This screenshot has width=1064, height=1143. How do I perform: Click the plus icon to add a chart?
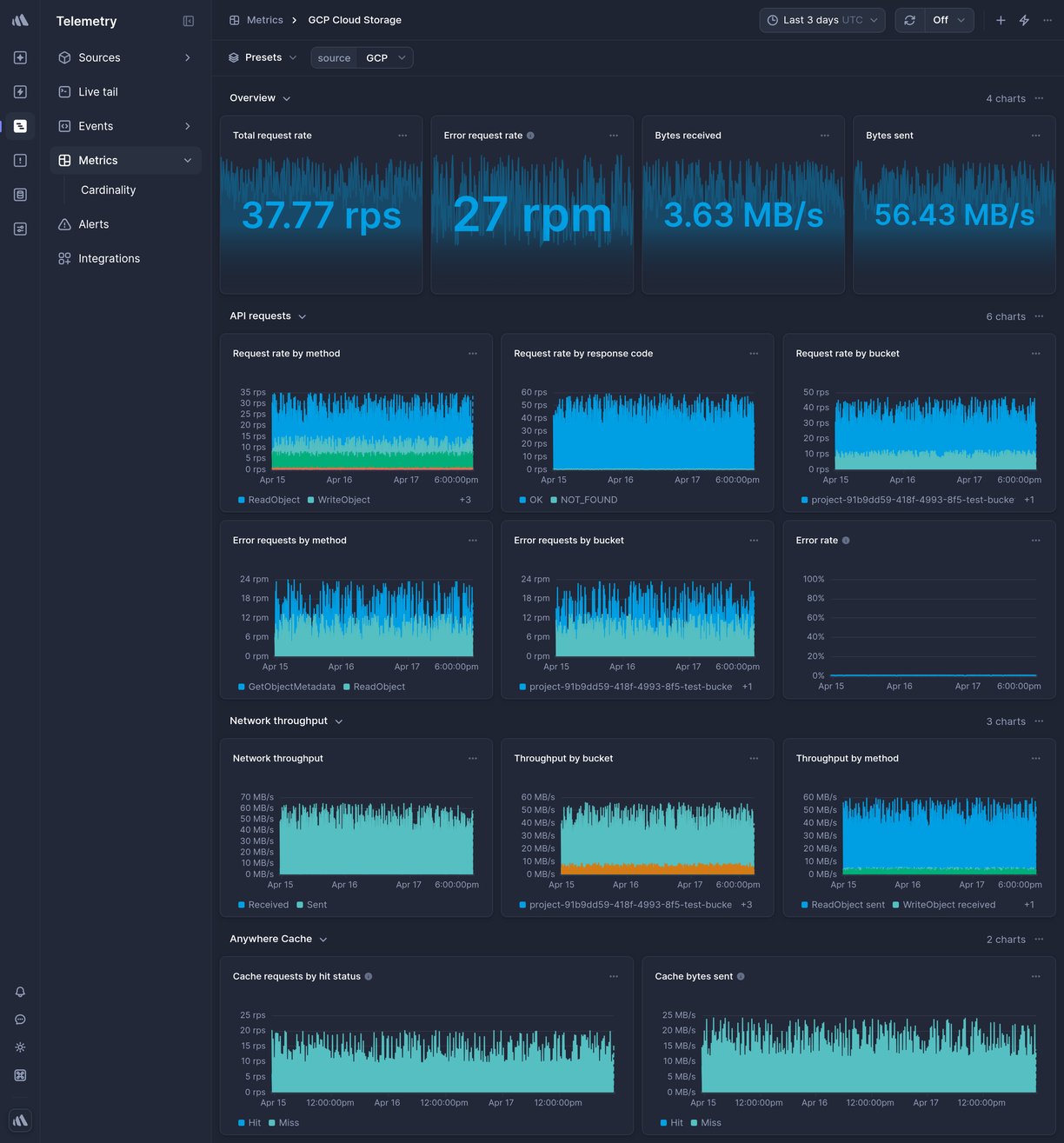[1000, 19]
